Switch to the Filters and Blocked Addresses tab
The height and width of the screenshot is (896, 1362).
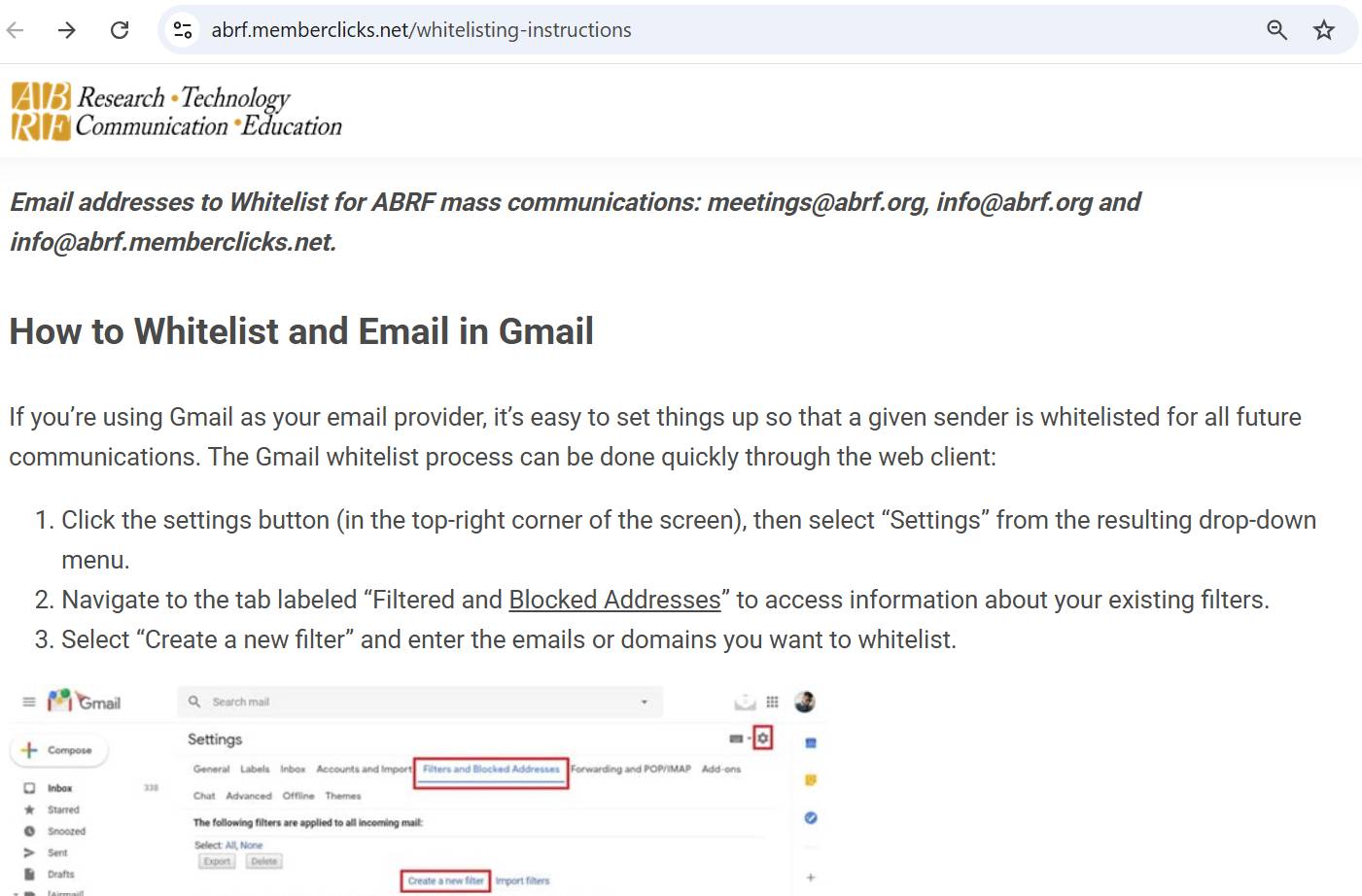(x=491, y=769)
